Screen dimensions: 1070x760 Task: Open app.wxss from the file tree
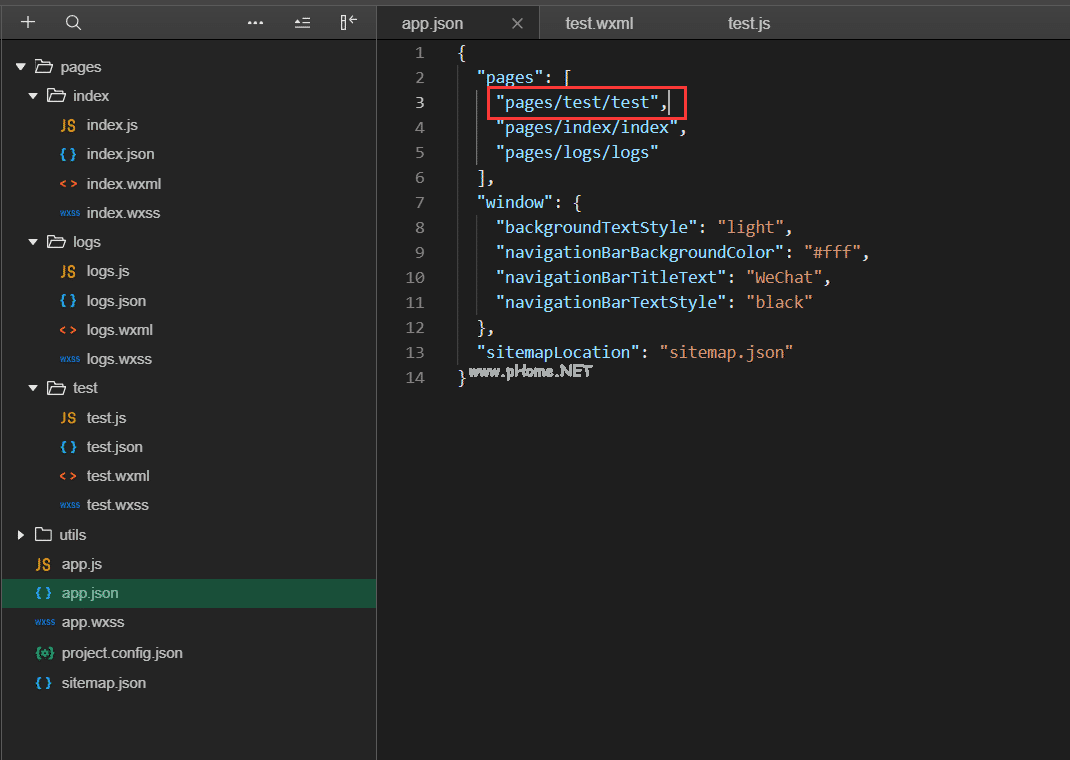point(93,622)
